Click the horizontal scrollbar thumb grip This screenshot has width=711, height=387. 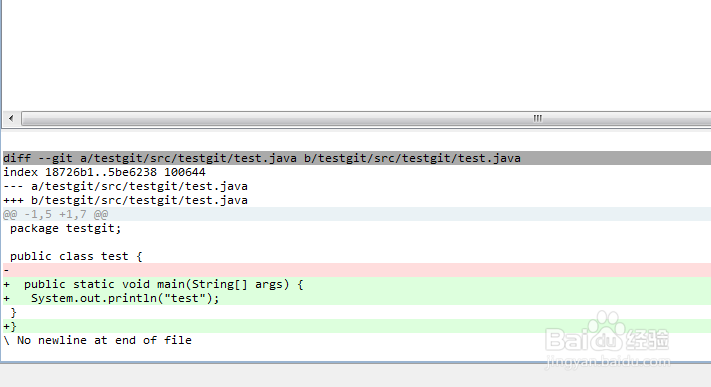[537, 118]
